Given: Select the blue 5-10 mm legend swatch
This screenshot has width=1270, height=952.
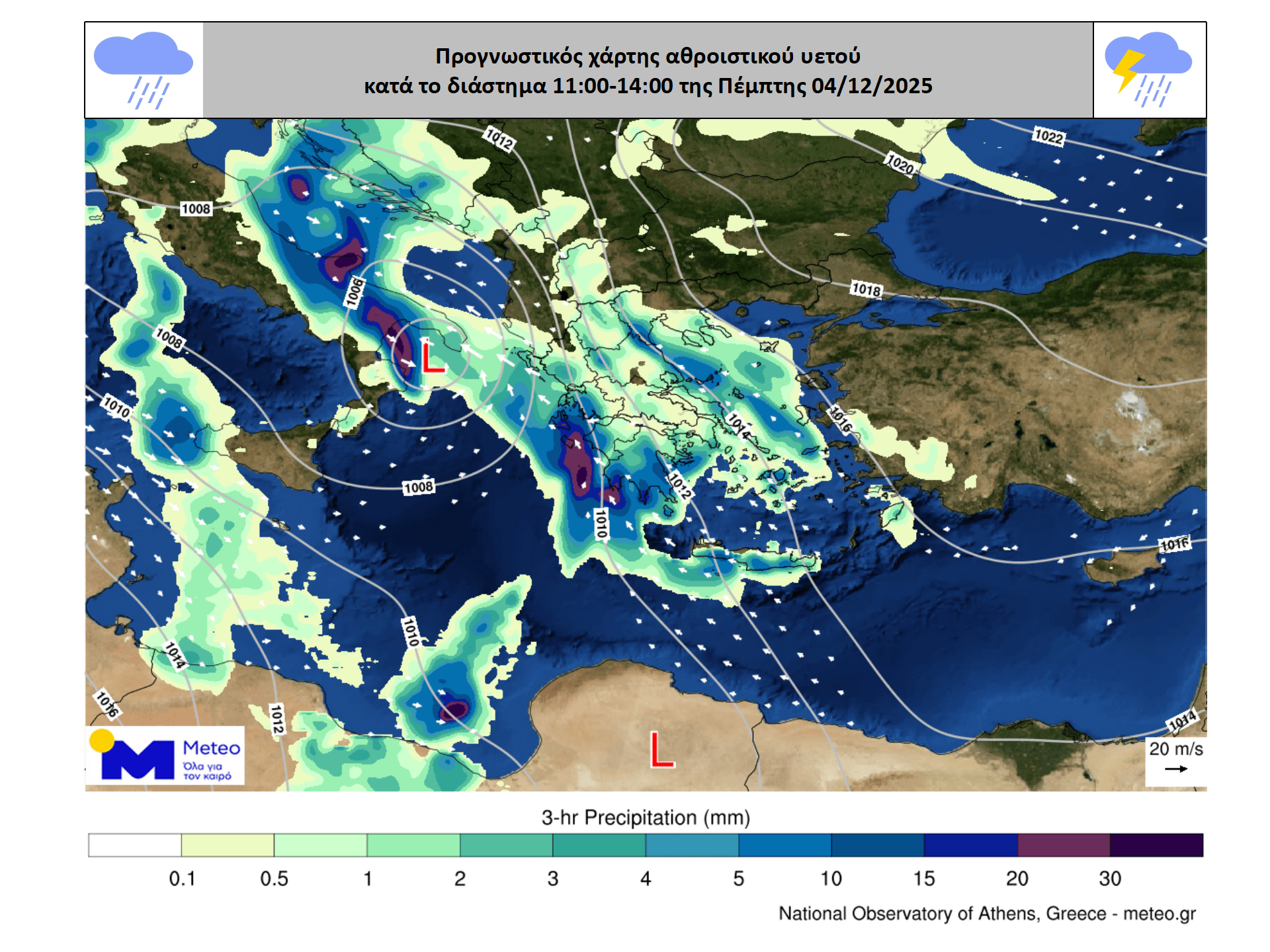Looking at the screenshot, I should coord(784,846).
